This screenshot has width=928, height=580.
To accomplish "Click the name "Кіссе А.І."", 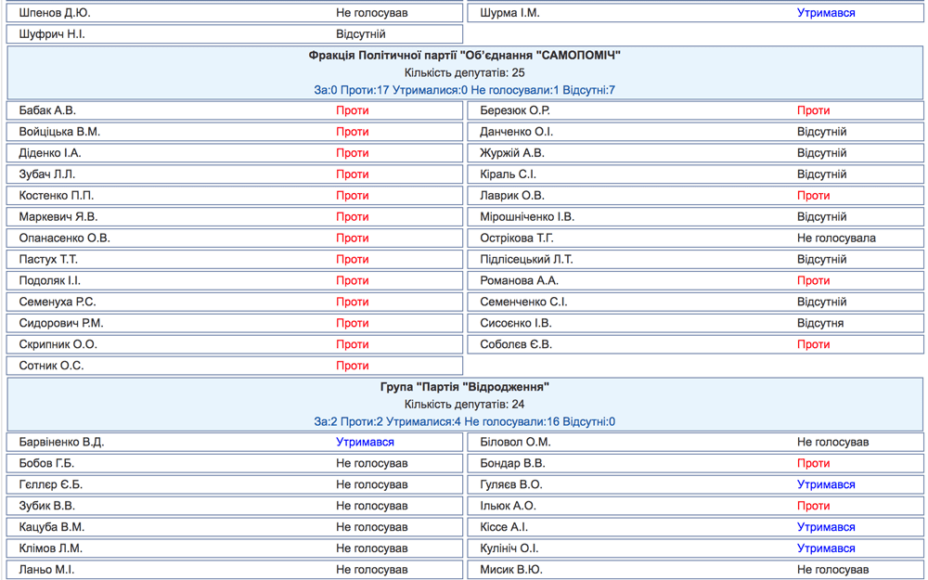I will (504, 527).
